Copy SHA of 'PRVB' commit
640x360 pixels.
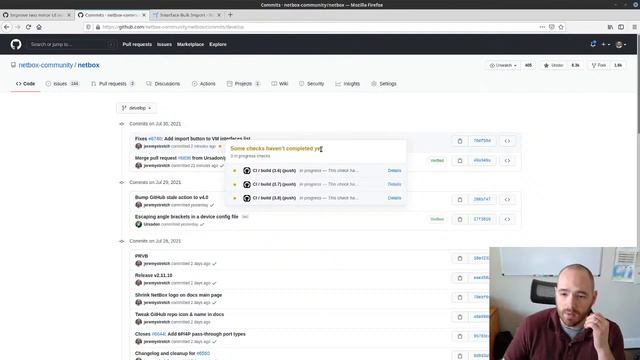[460, 258]
